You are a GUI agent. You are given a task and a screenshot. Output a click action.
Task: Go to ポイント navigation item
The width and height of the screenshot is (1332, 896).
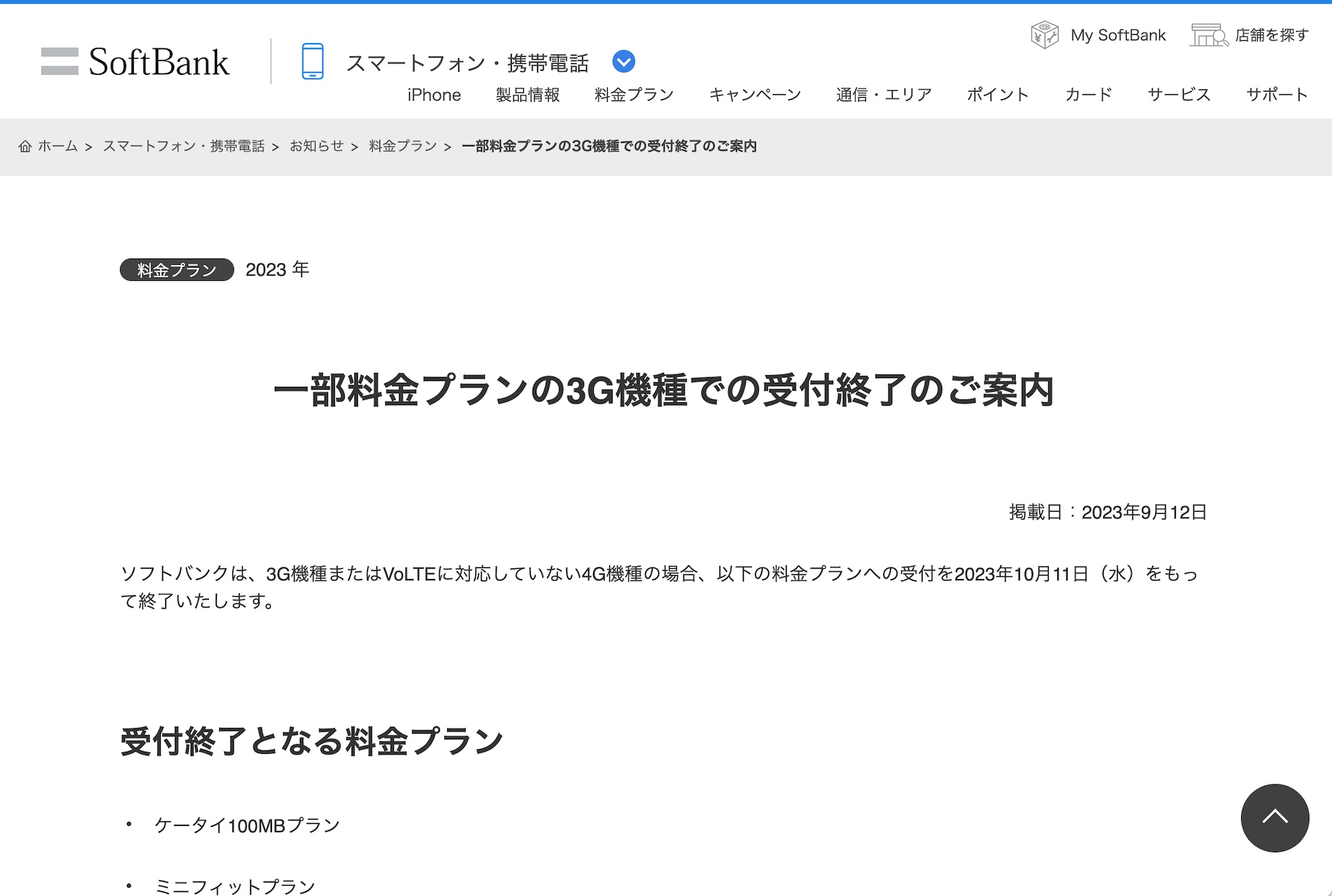(x=998, y=95)
